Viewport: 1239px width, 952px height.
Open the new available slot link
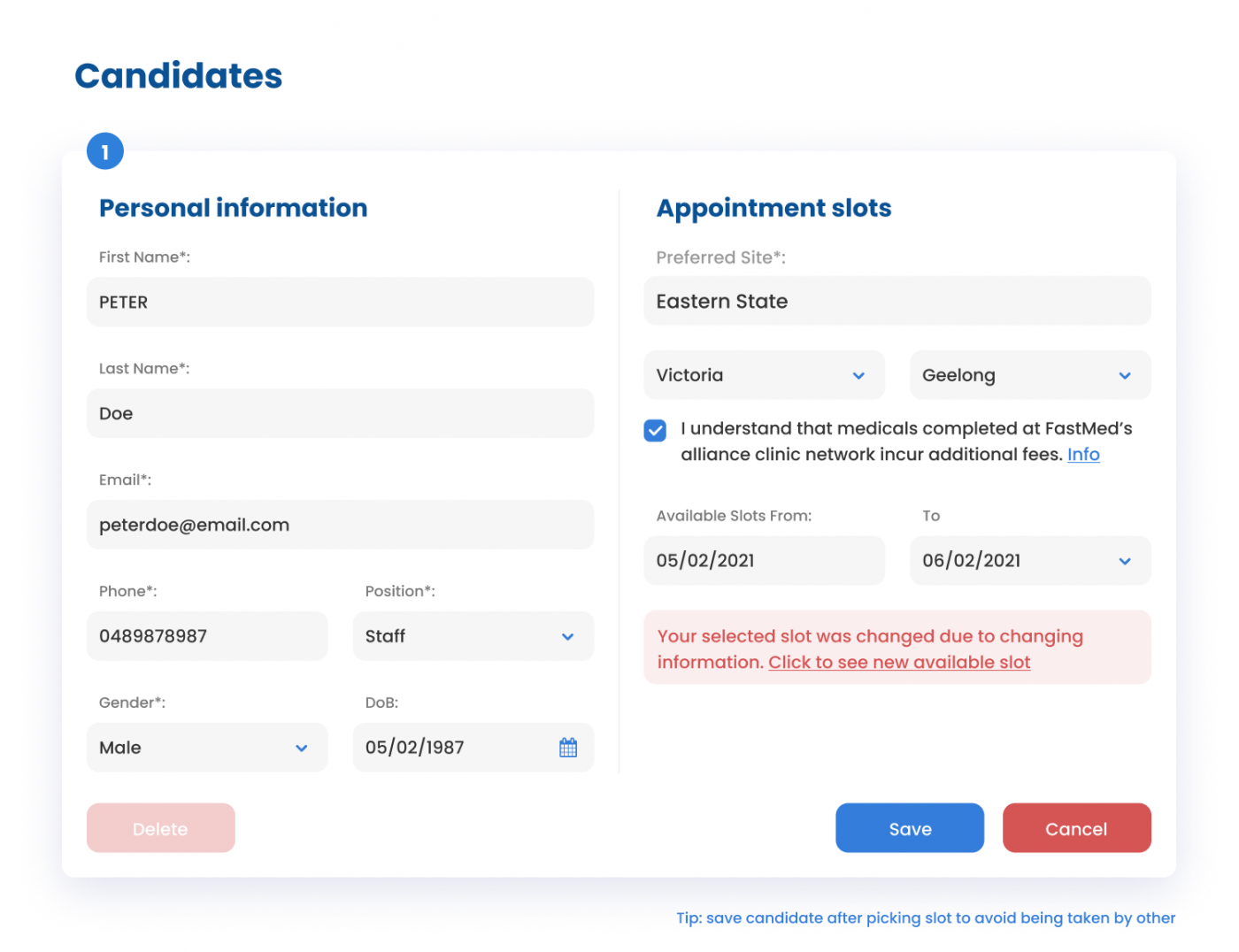[x=898, y=662]
